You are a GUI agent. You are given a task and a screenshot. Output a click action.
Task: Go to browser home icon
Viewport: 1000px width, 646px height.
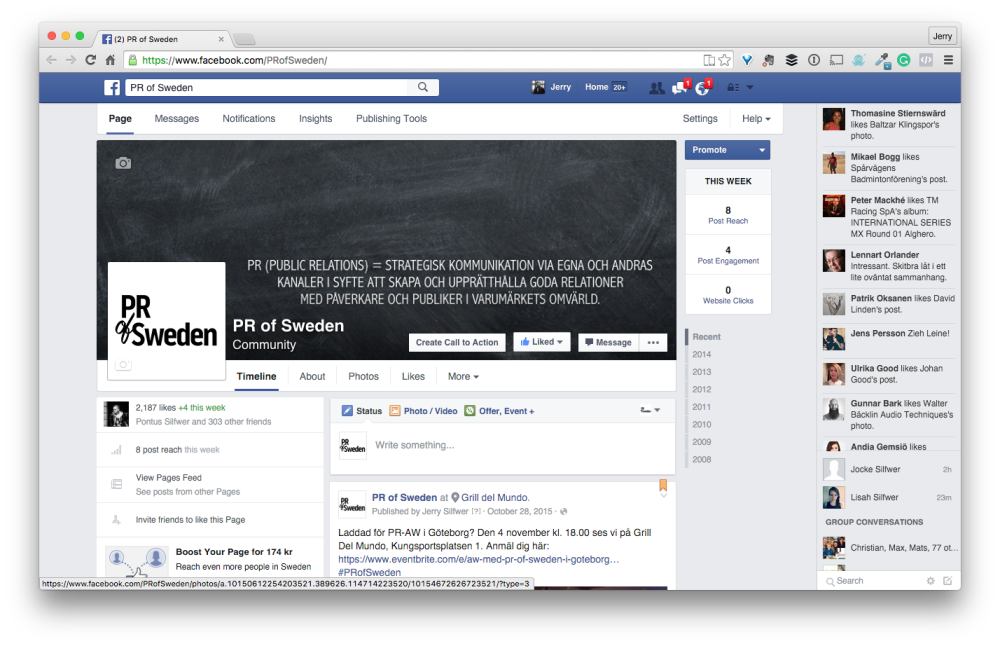click(110, 60)
